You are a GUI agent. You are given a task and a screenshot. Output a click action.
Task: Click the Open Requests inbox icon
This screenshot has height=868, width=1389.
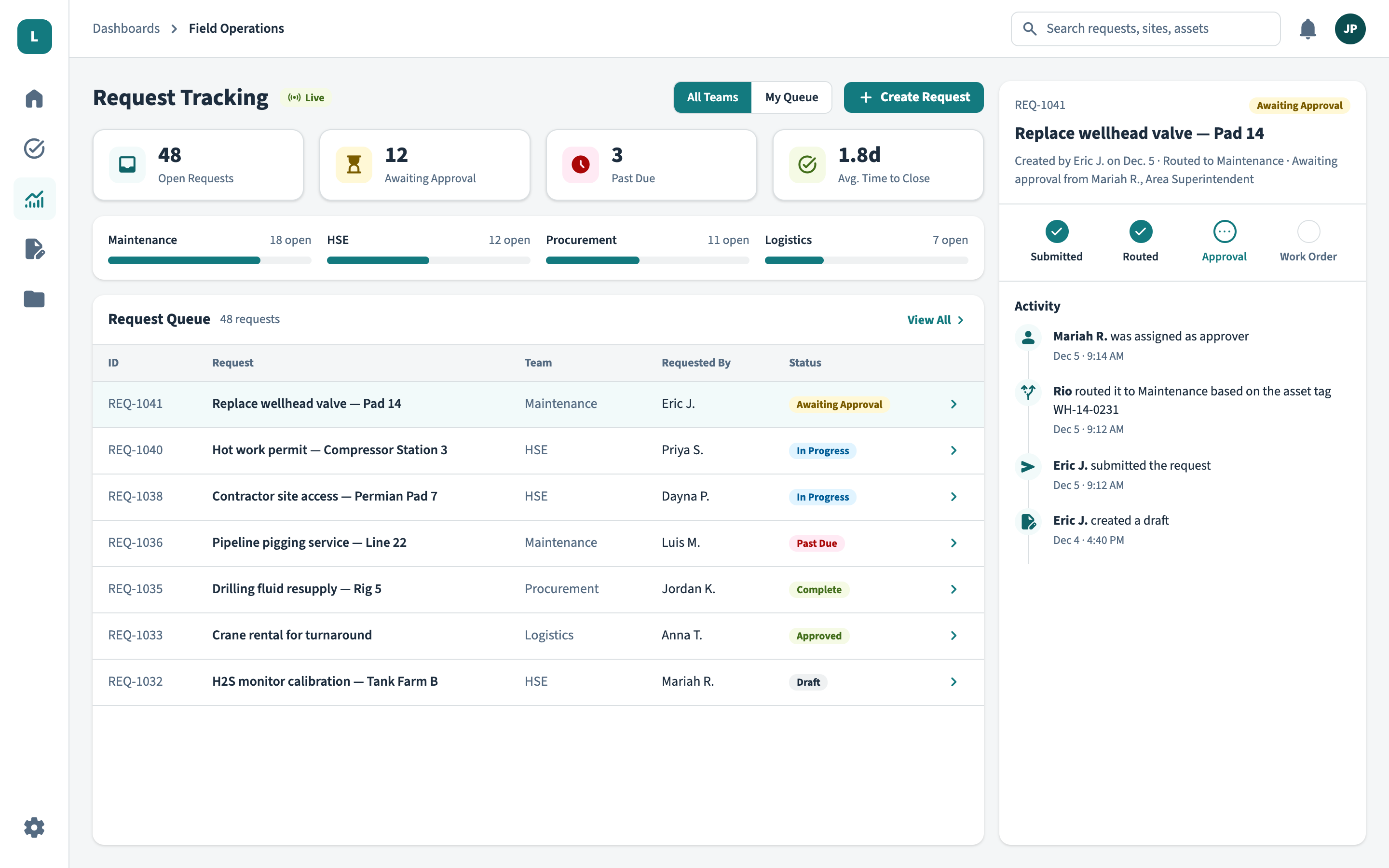pyautogui.click(x=127, y=165)
